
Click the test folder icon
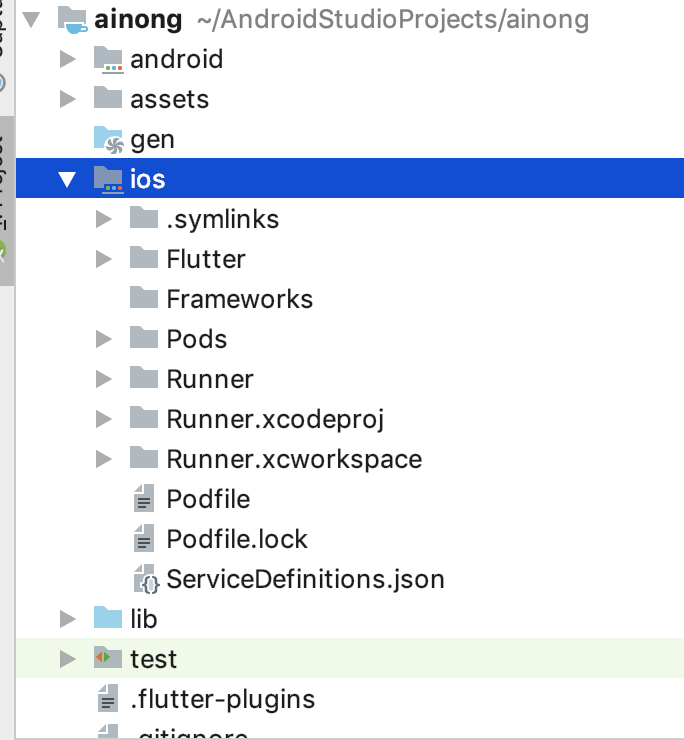point(107,659)
